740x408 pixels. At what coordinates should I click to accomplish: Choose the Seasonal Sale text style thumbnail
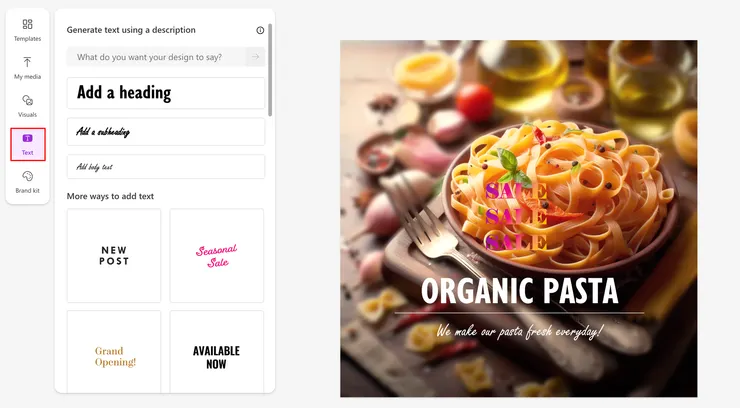pos(217,256)
